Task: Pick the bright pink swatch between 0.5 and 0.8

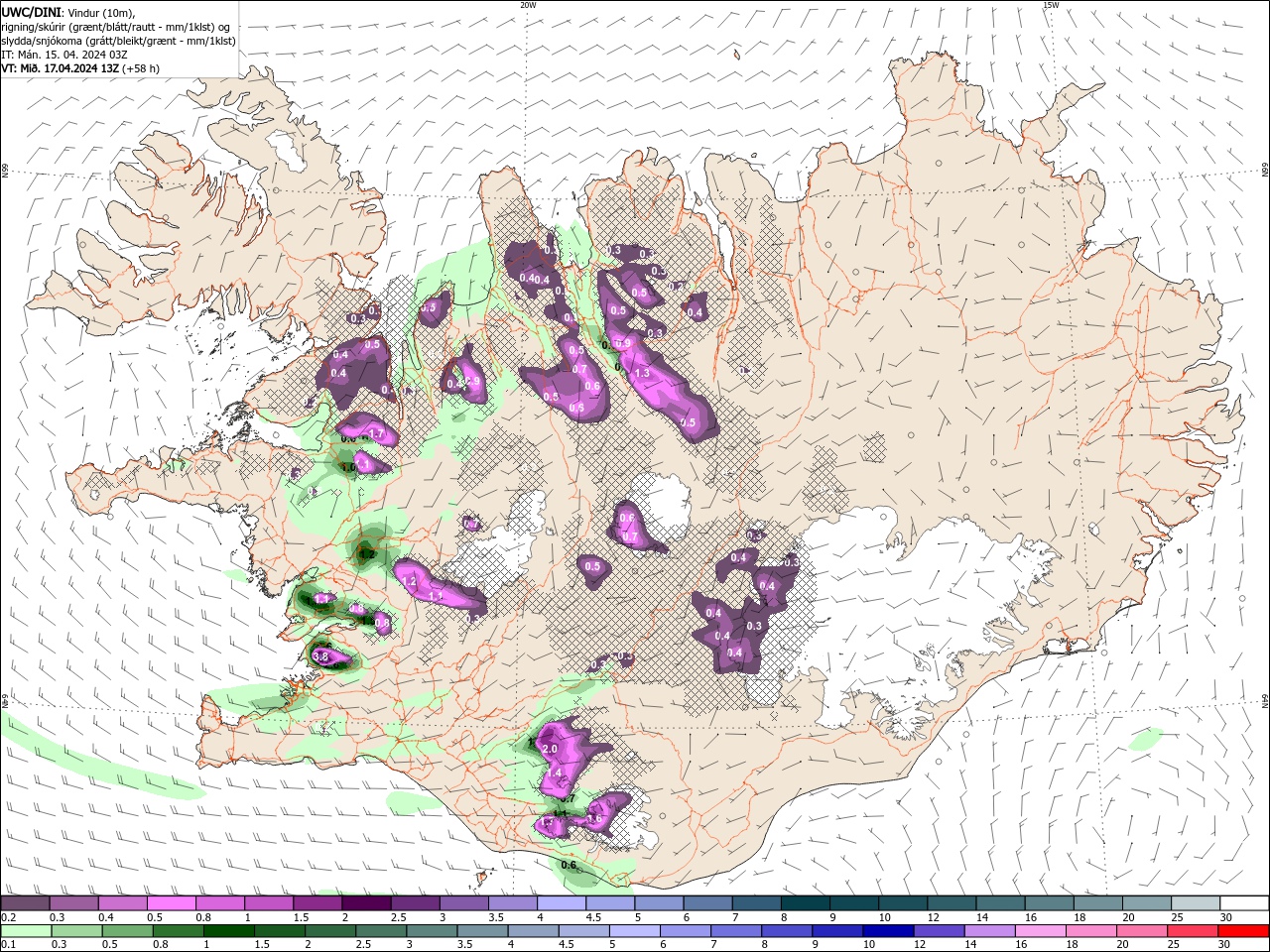Action: (171, 902)
